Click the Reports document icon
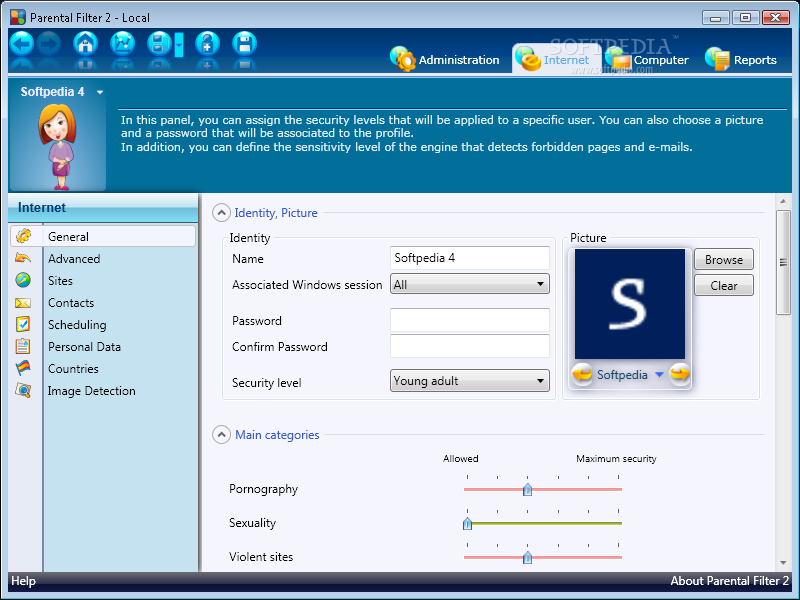Viewport: 800px width, 600px height. click(x=717, y=59)
